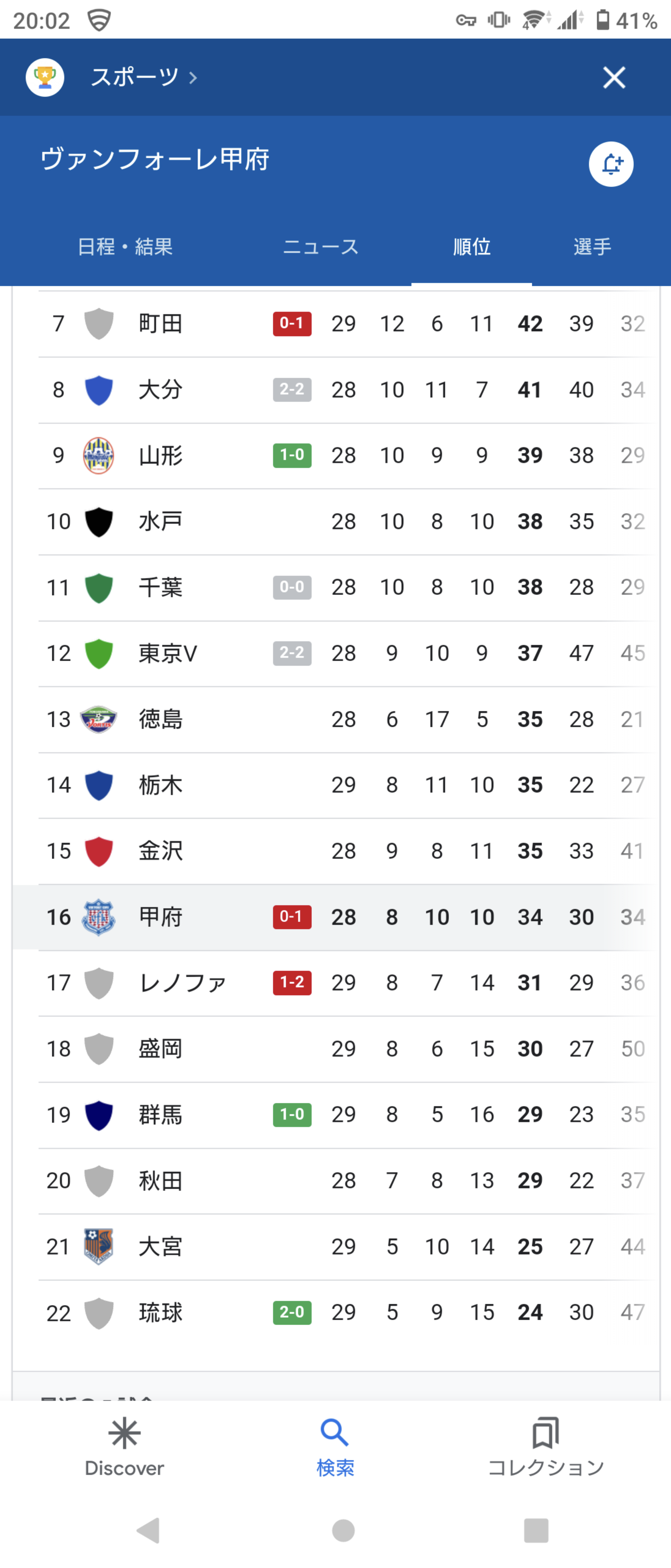Tap the Android back navigation triangle
The height and width of the screenshot is (1568, 671).
(x=149, y=1530)
